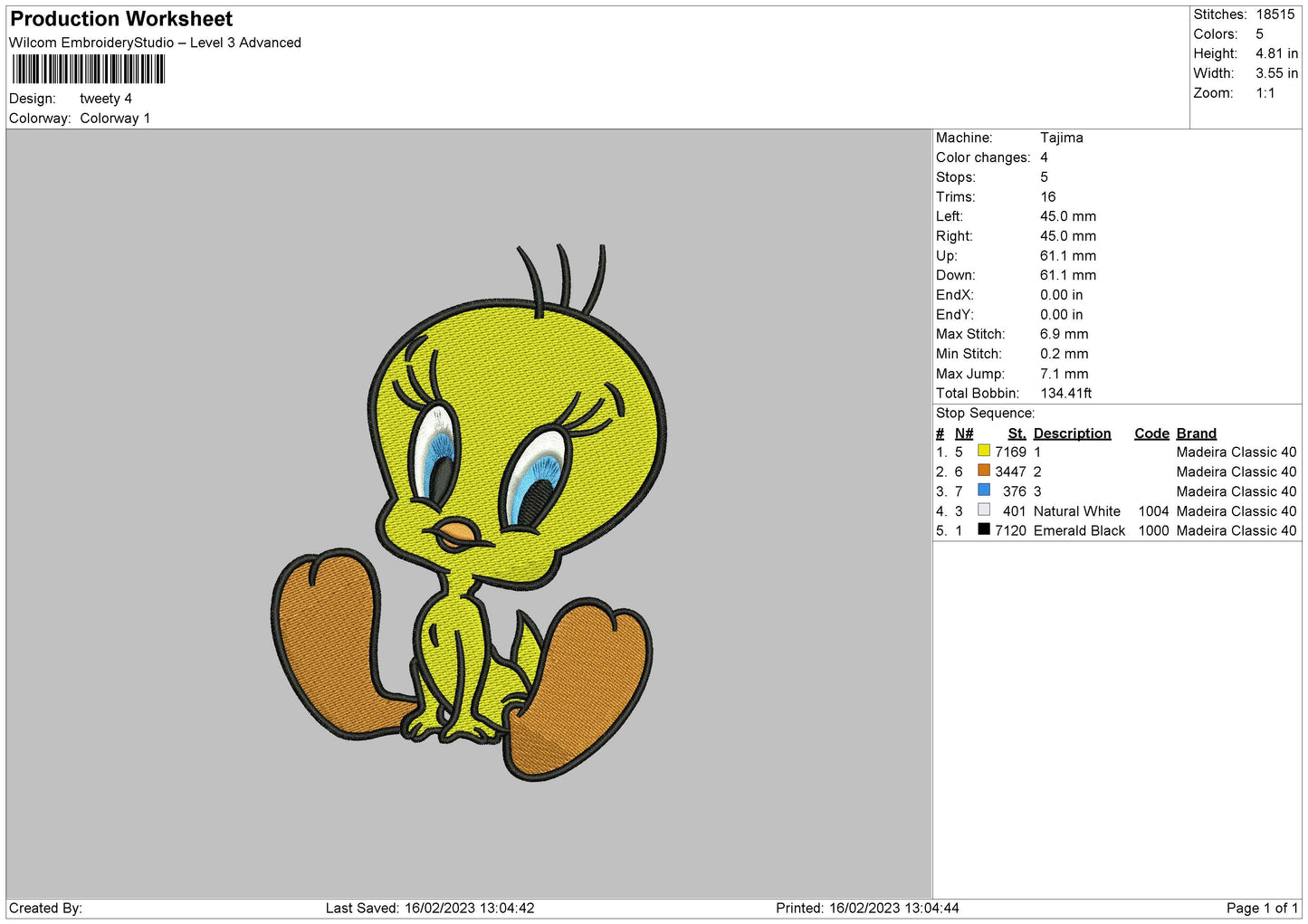
Task: Click the Page 1 of 1 indicator
Action: point(1262,908)
